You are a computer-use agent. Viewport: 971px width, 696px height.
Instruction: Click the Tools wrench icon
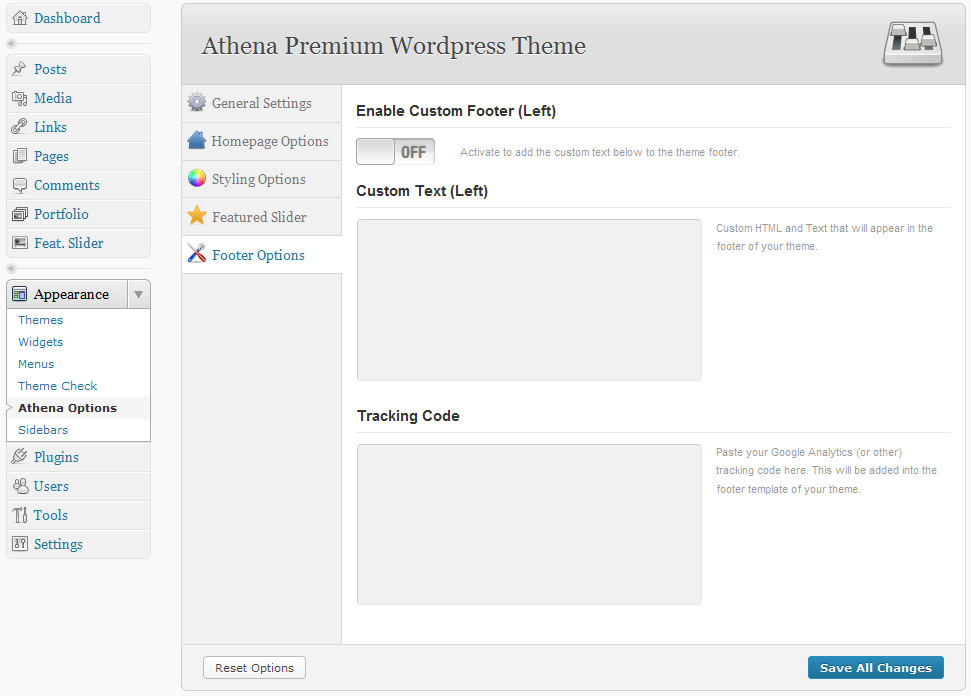20,515
